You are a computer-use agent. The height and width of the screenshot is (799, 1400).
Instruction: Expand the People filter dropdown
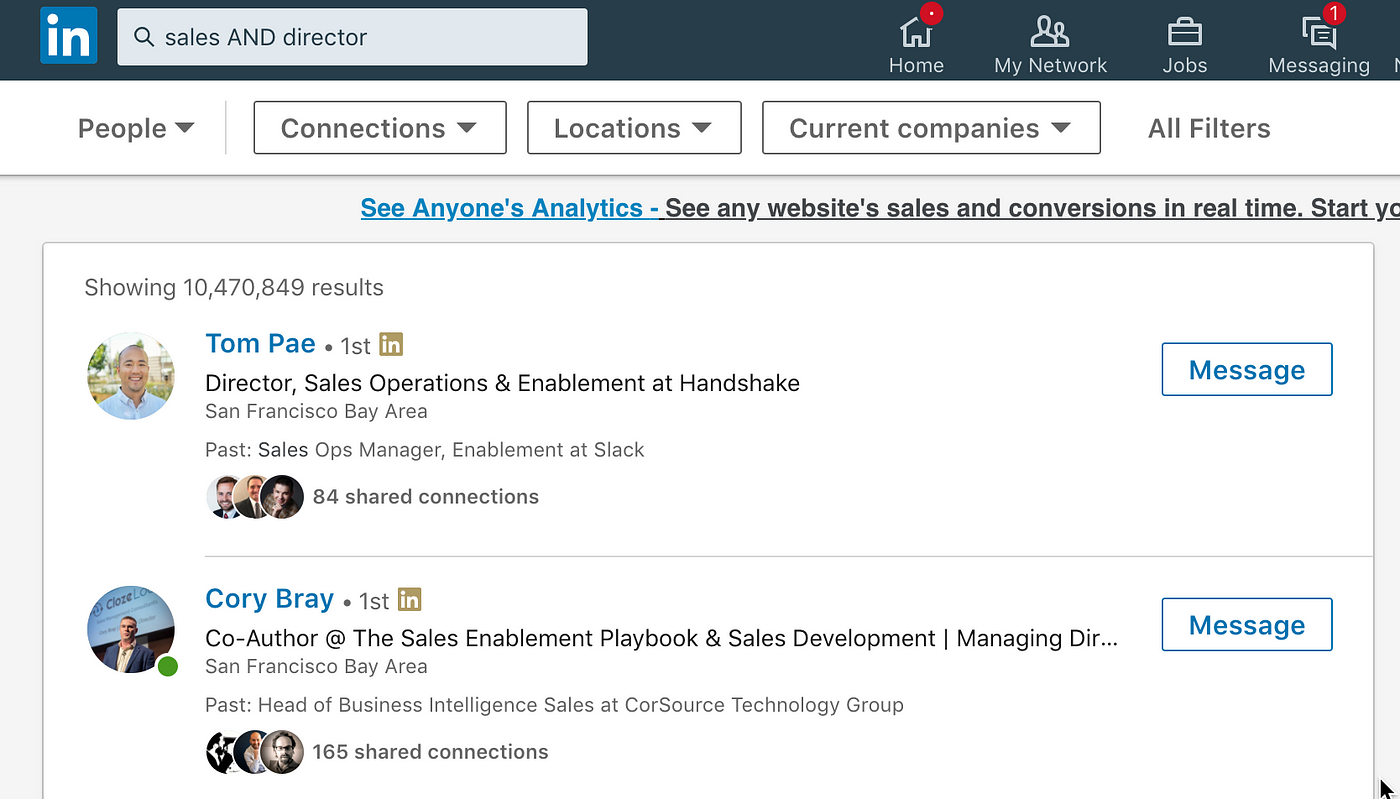tap(135, 128)
